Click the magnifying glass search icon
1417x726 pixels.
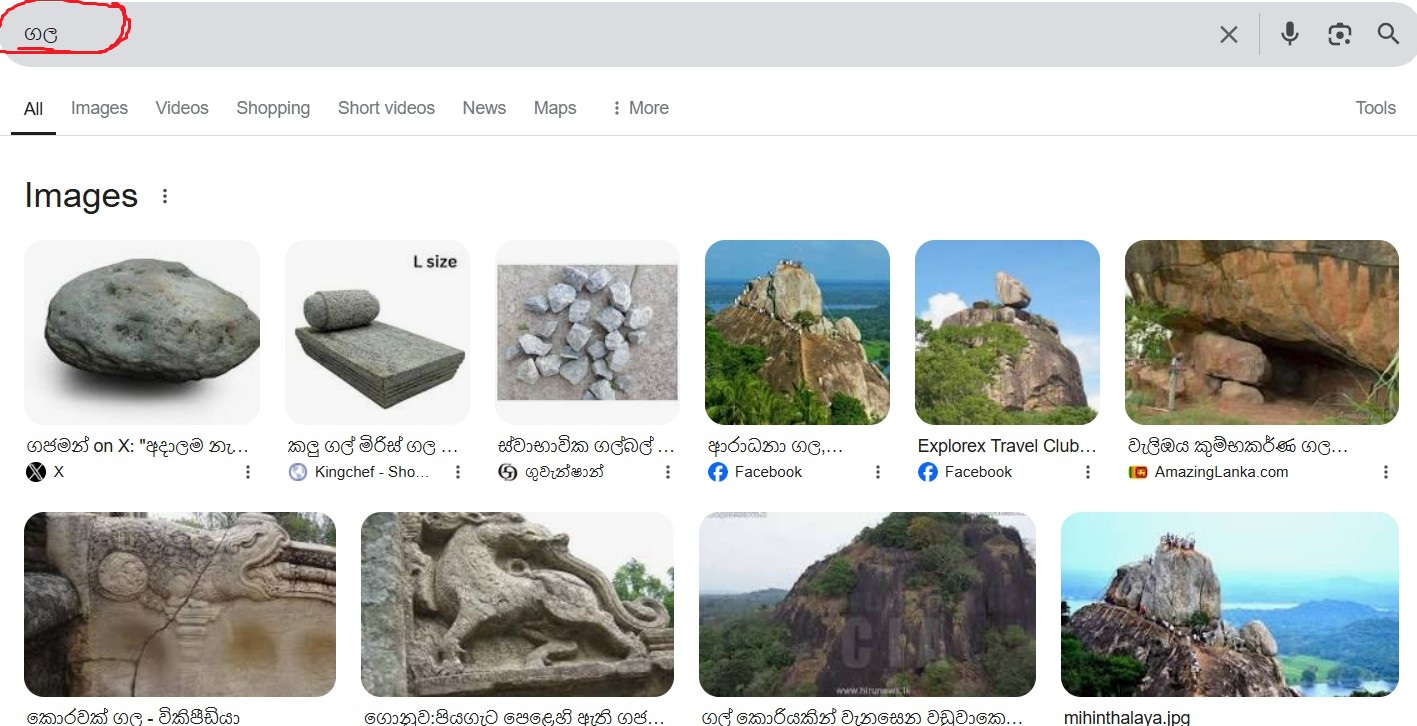[x=1388, y=34]
